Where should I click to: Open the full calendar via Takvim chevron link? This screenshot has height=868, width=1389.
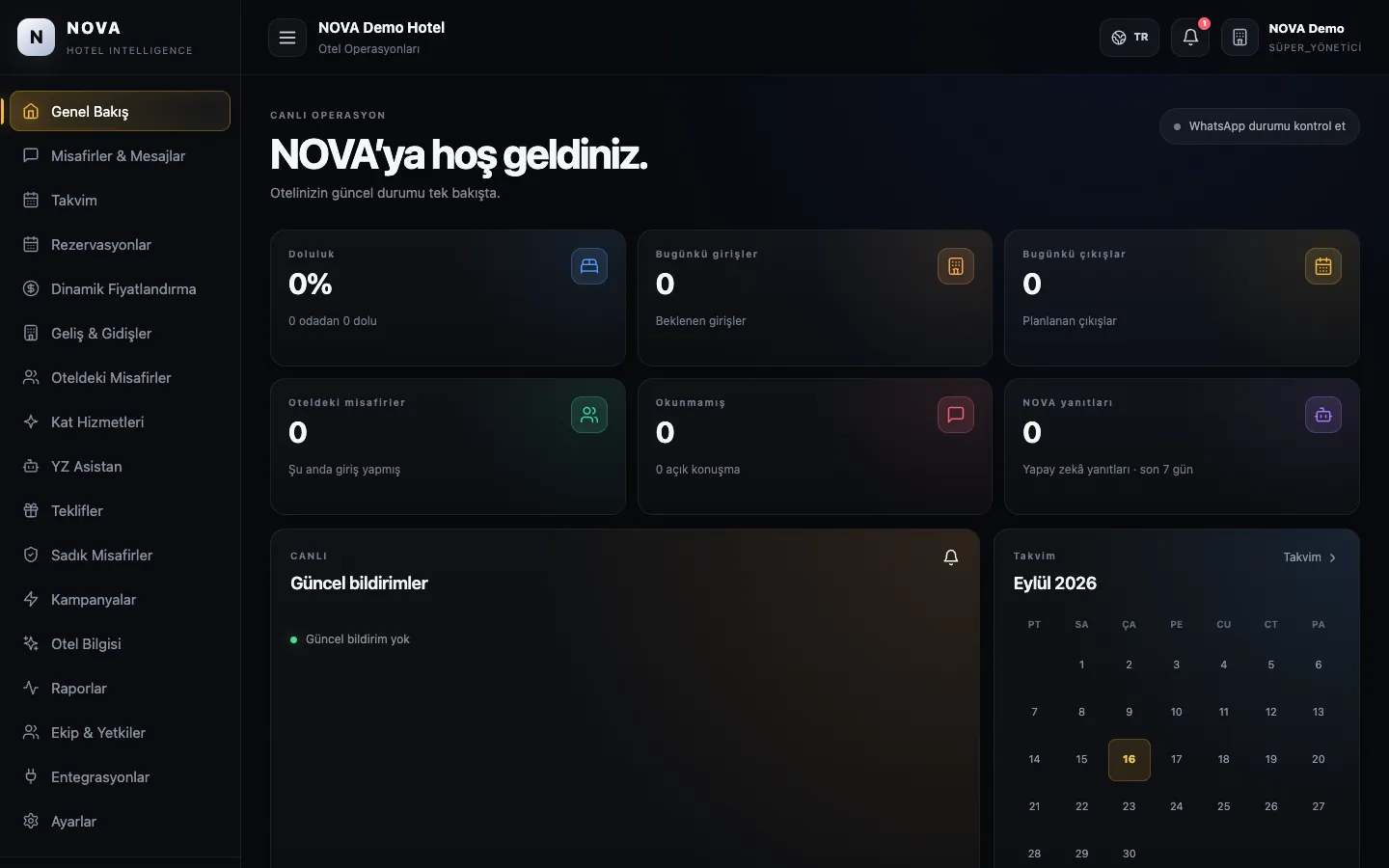pyautogui.click(x=1310, y=557)
